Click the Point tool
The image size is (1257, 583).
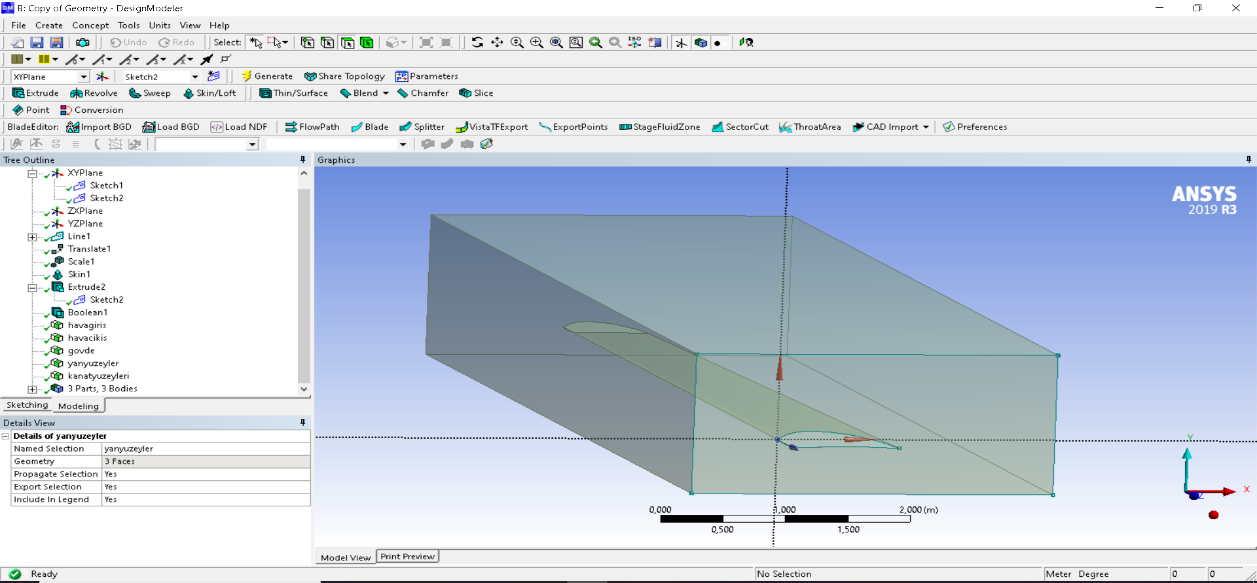click(x=31, y=110)
